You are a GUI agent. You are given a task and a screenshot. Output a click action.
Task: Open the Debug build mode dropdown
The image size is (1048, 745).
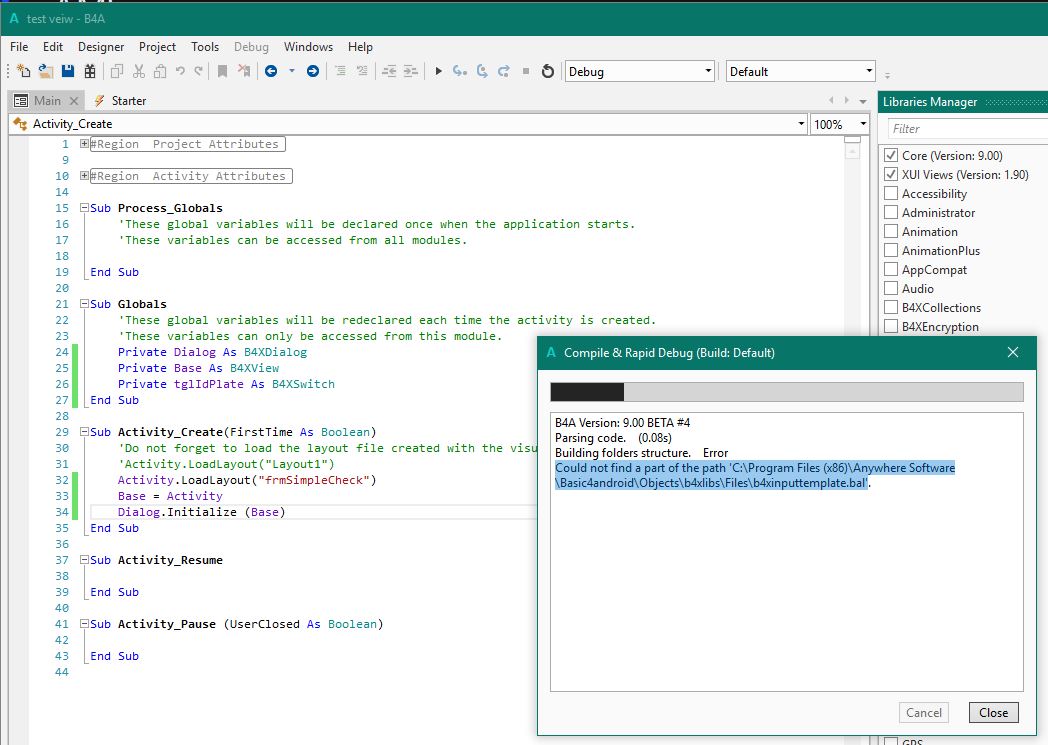coord(640,71)
